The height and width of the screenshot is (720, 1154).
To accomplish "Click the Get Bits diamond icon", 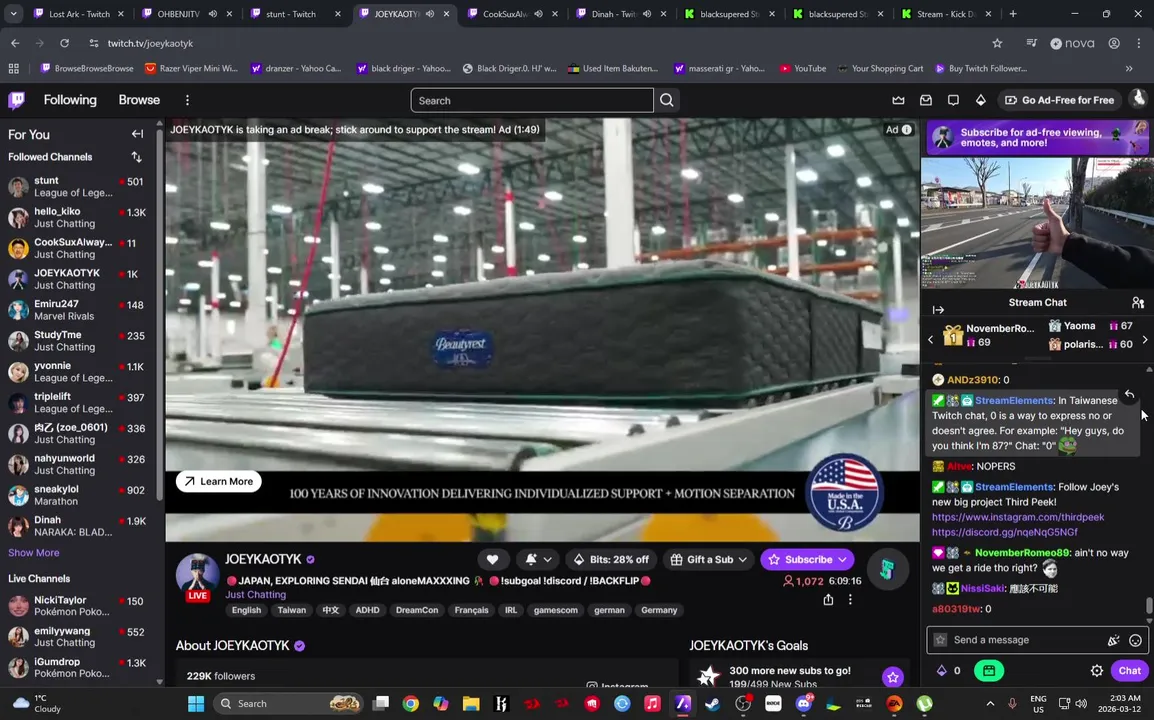I will 980,100.
